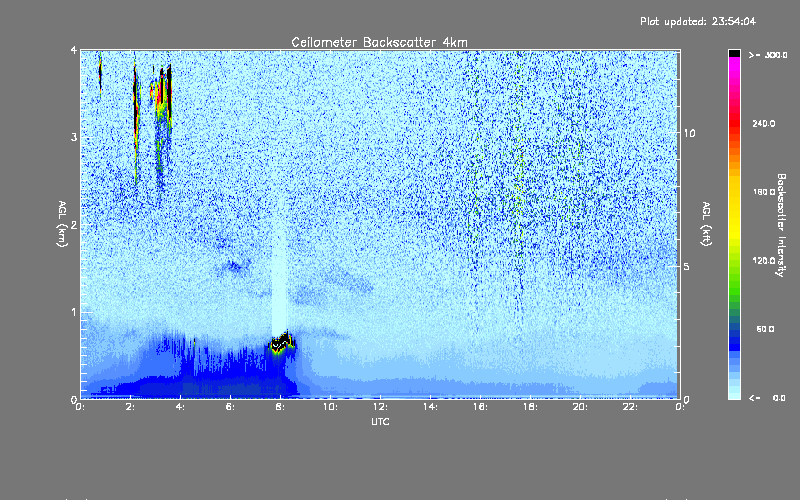
Task: Select the '20:' UTC tick label
Action: click(x=580, y=407)
